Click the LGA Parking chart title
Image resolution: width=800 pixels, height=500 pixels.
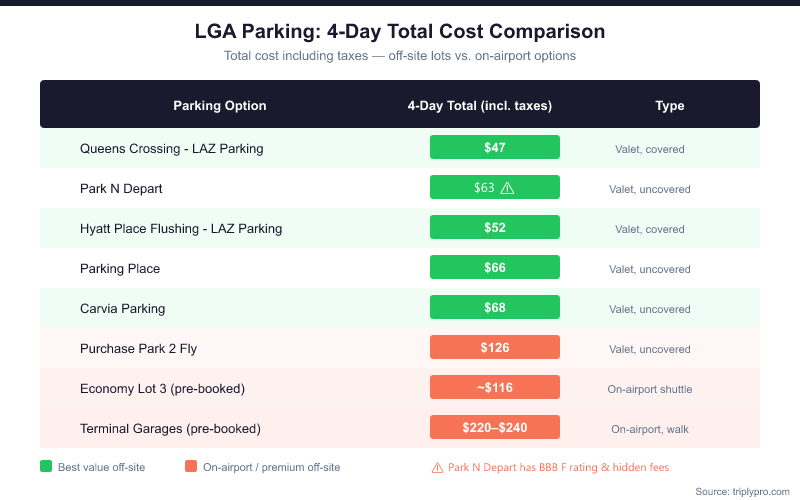(x=400, y=32)
